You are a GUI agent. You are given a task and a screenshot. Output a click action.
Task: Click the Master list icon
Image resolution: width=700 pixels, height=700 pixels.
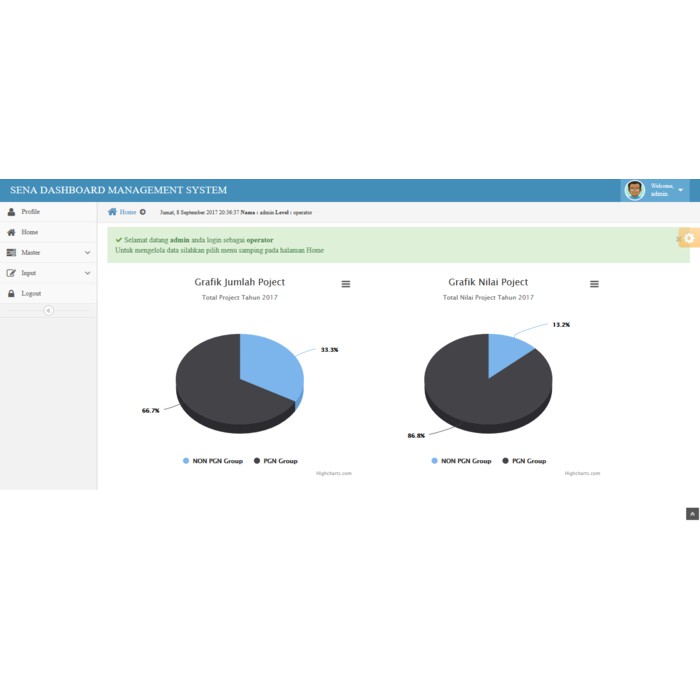(x=11, y=253)
